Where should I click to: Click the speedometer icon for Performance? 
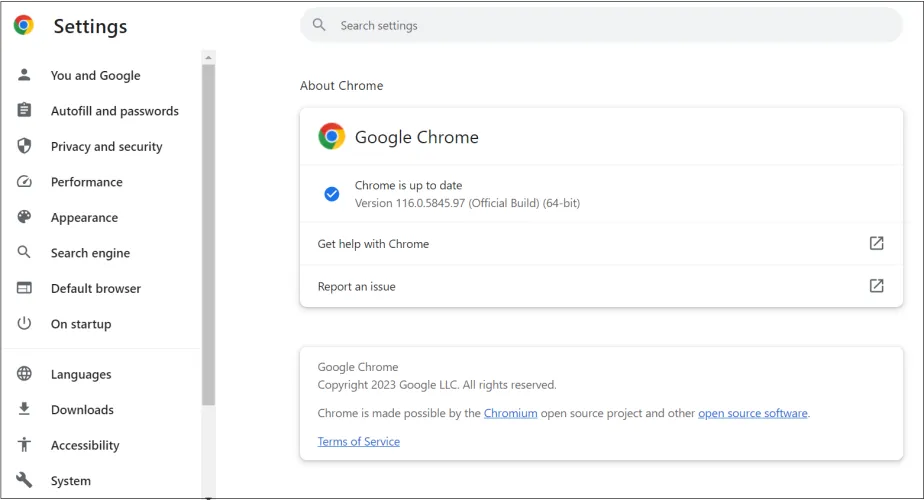coord(25,182)
